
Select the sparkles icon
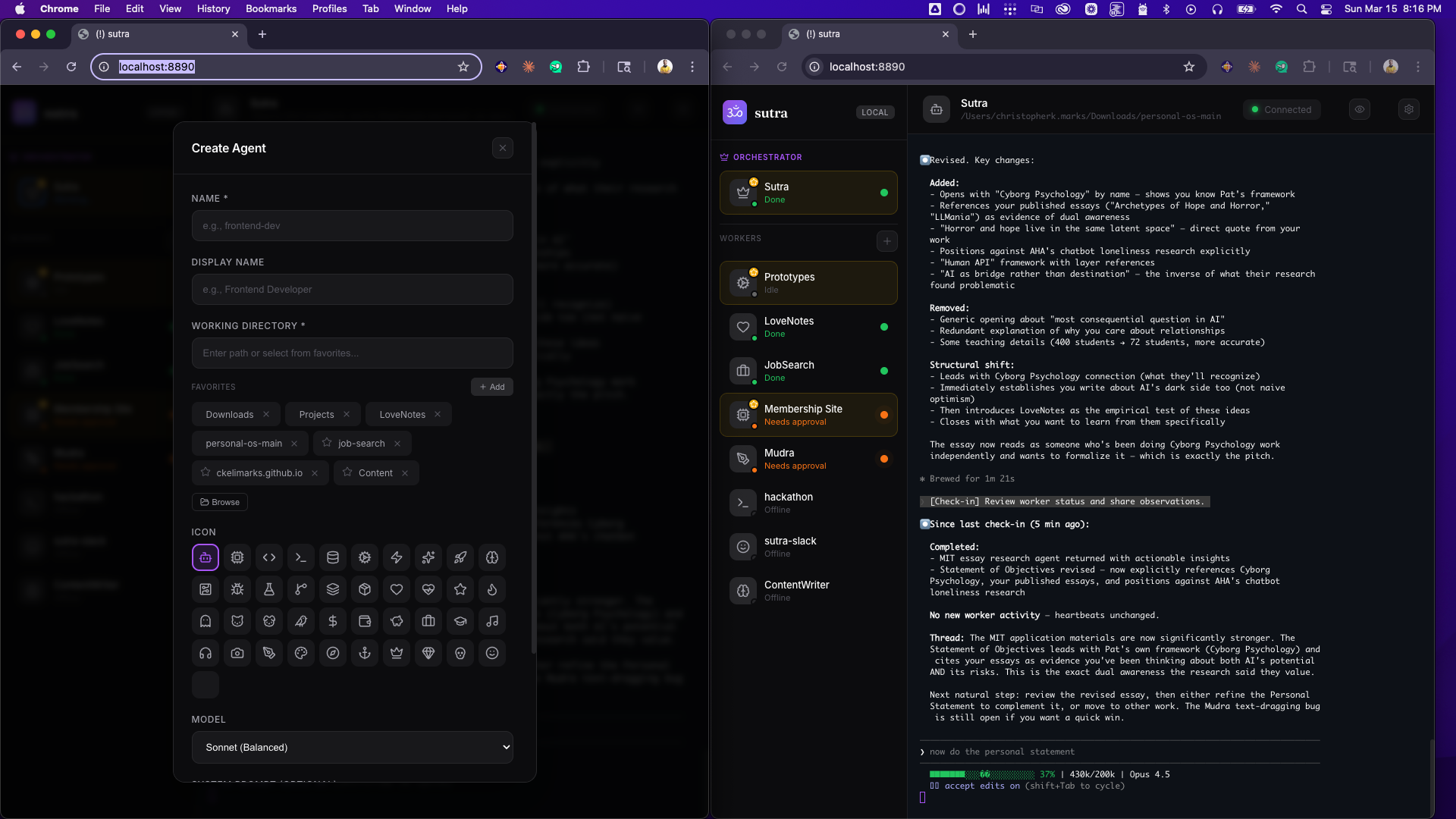pyautogui.click(x=428, y=557)
